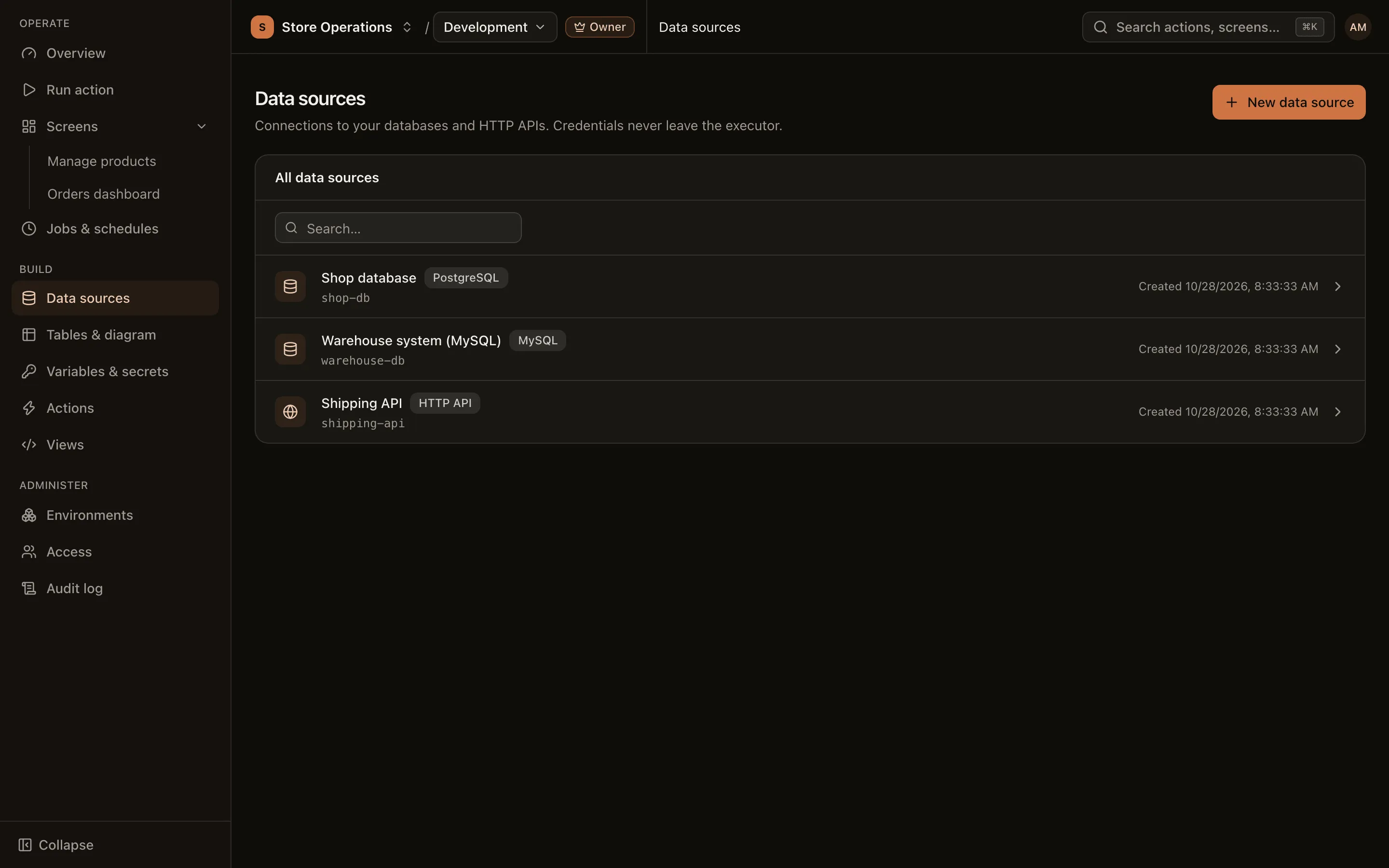Viewport: 1389px width, 868px height.
Task: Focus the data sources Search field
Action: (x=398, y=228)
